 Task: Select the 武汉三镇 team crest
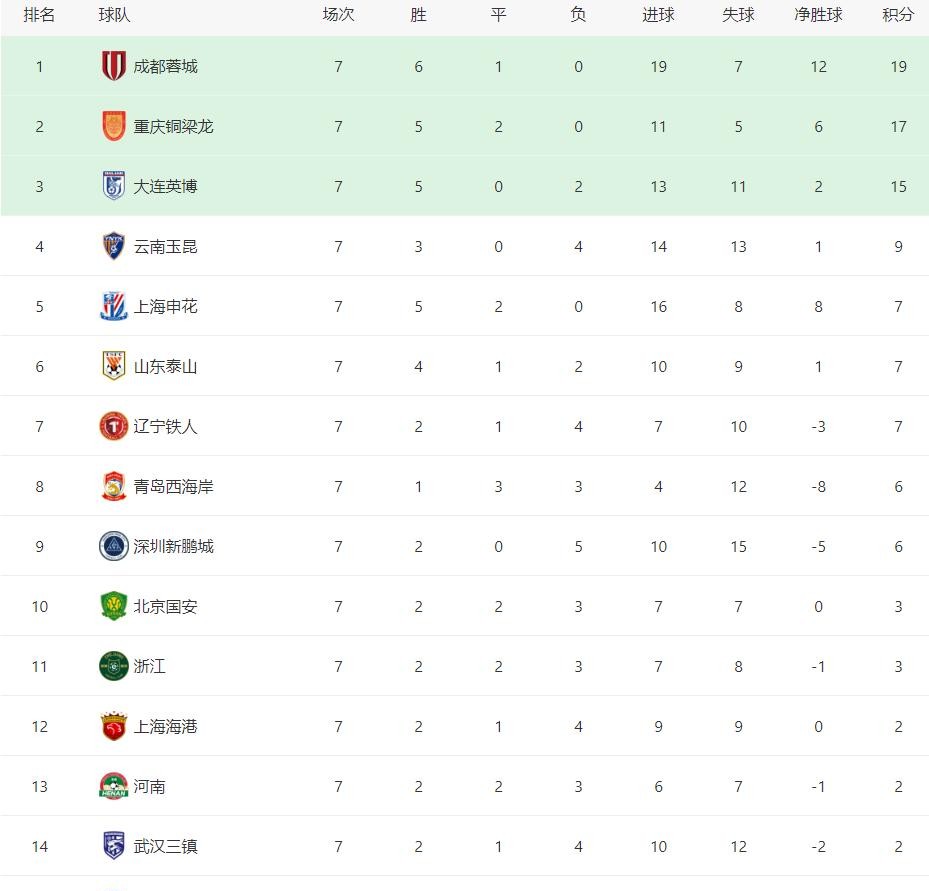click(114, 846)
